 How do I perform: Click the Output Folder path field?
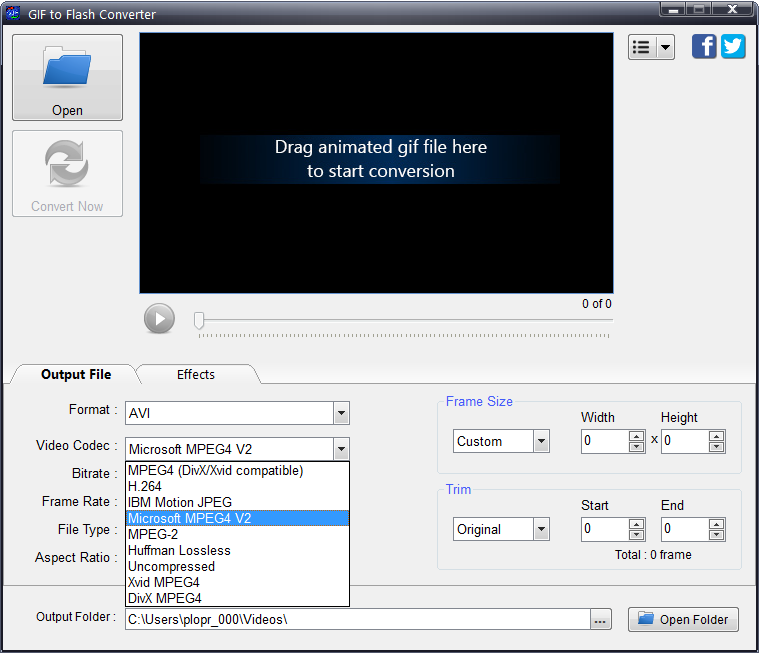point(358,619)
